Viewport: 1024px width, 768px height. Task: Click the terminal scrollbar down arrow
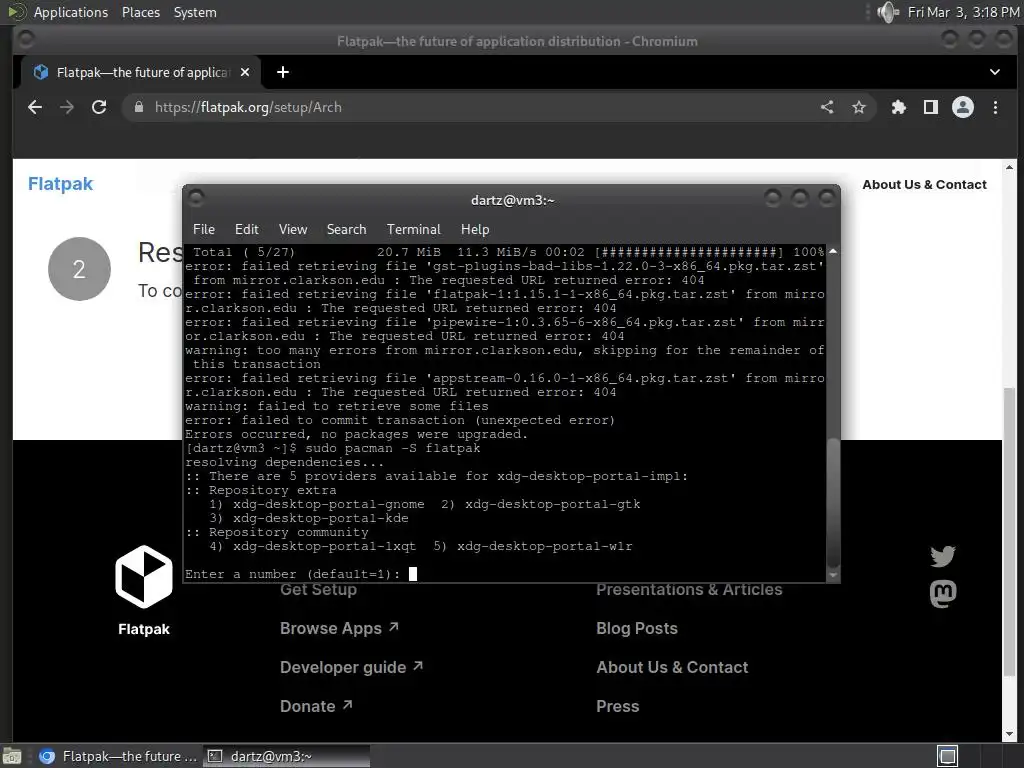point(833,575)
